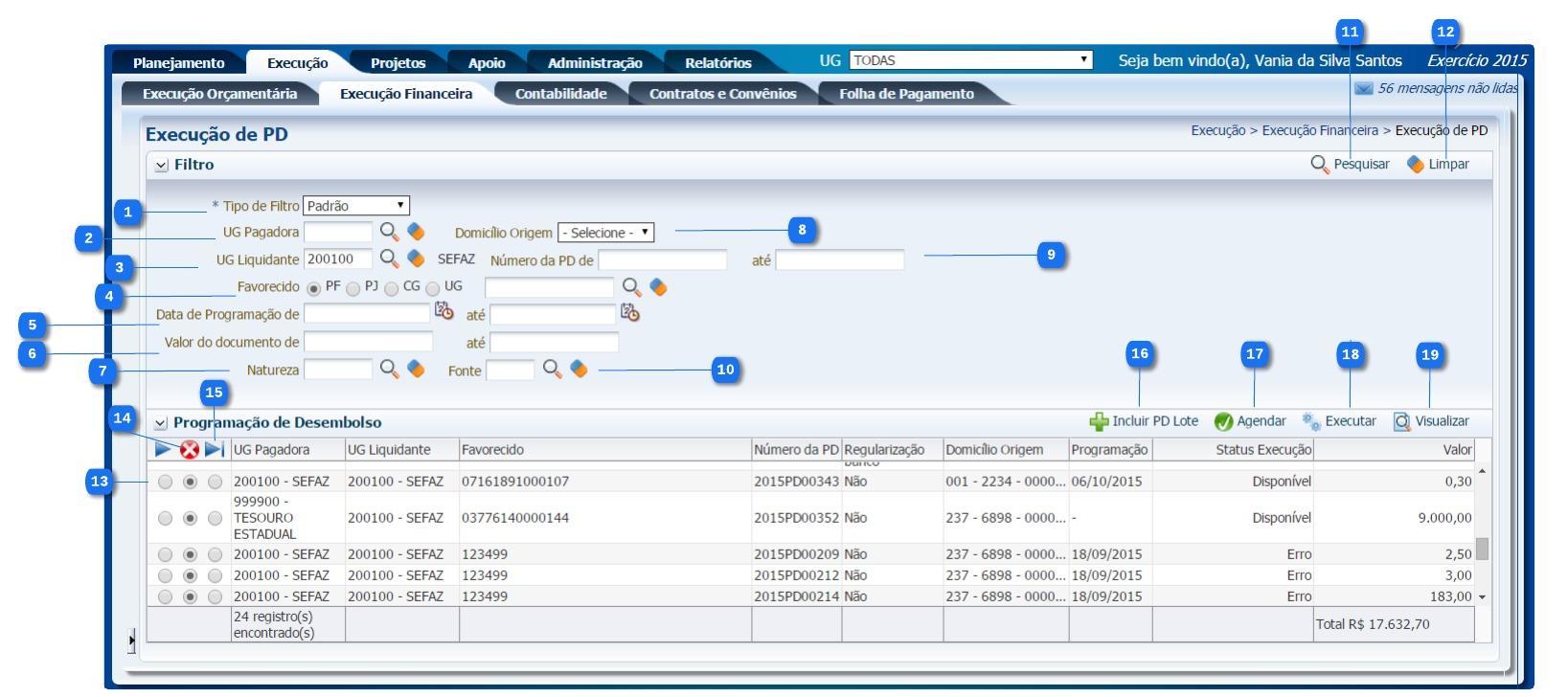The height and width of the screenshot is (697, 1568).
Task: Select the CG Favorecido radio option
Action: pos(392,288)
